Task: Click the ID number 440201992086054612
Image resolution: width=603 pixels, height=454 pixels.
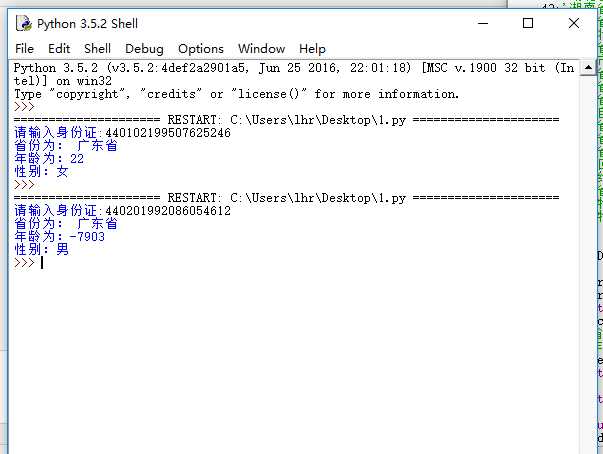Action: click(x=168, y=211)
